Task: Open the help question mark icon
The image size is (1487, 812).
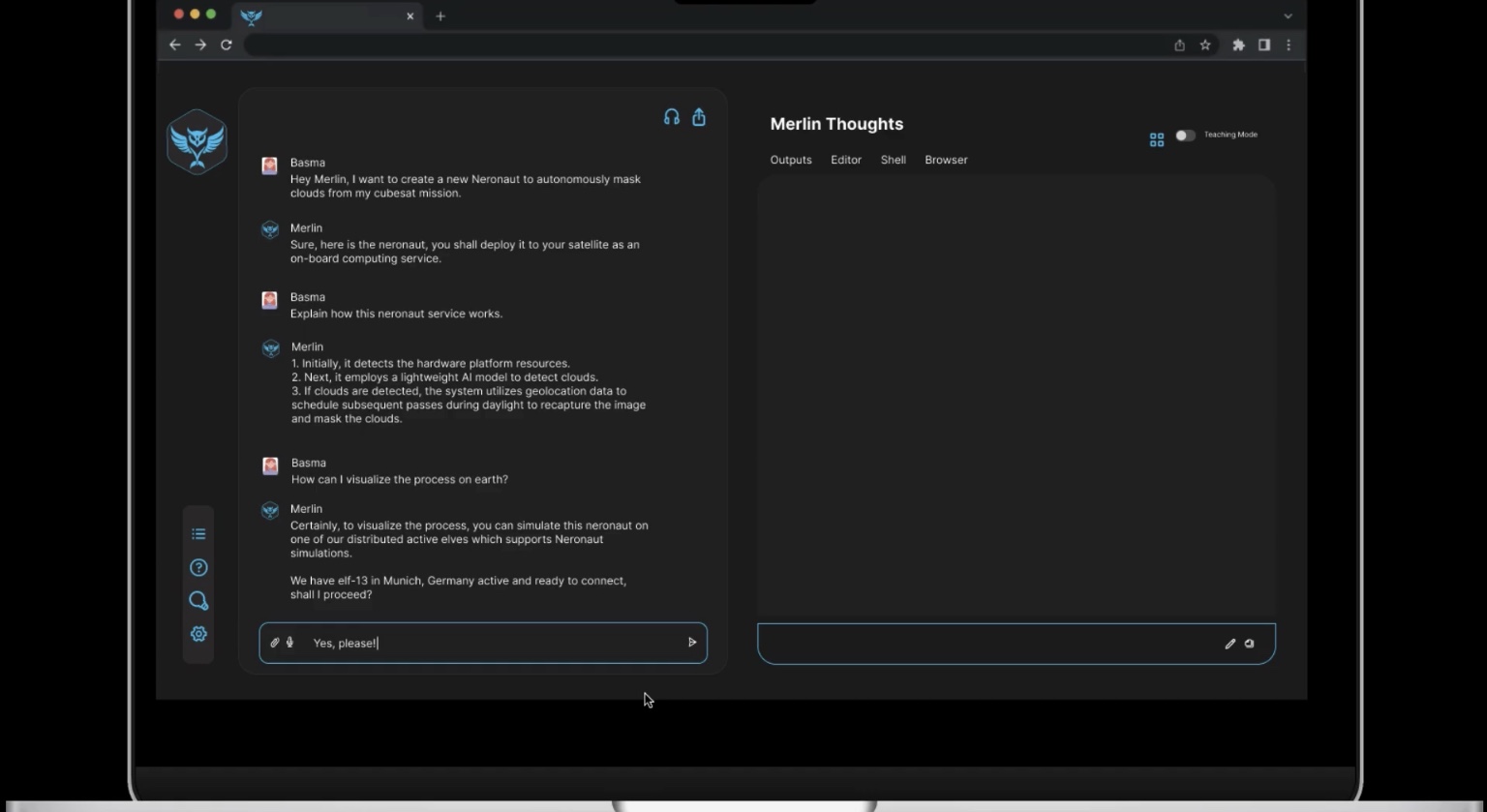Action: [x=198, y=568]
